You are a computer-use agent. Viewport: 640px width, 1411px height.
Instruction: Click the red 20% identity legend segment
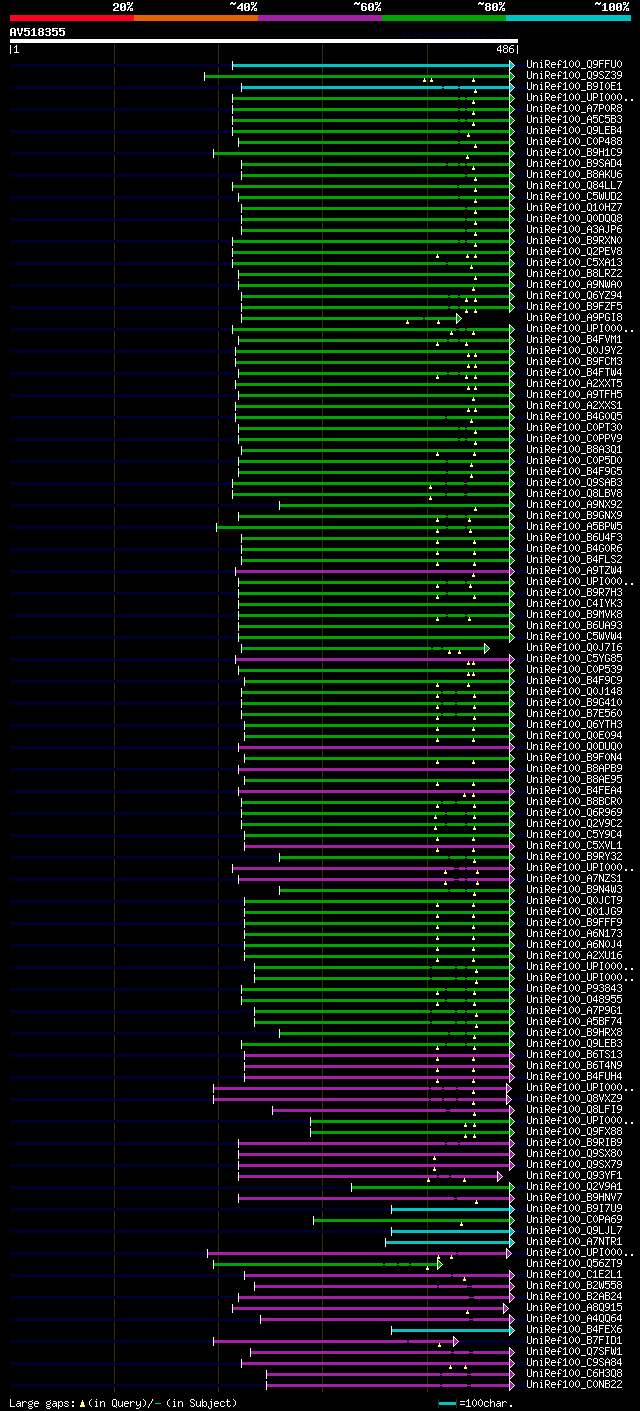tap(72, 18)
